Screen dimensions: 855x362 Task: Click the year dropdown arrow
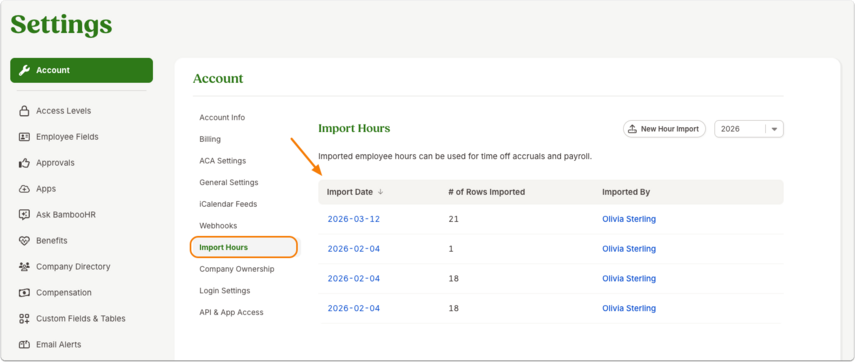coord(775,130)
